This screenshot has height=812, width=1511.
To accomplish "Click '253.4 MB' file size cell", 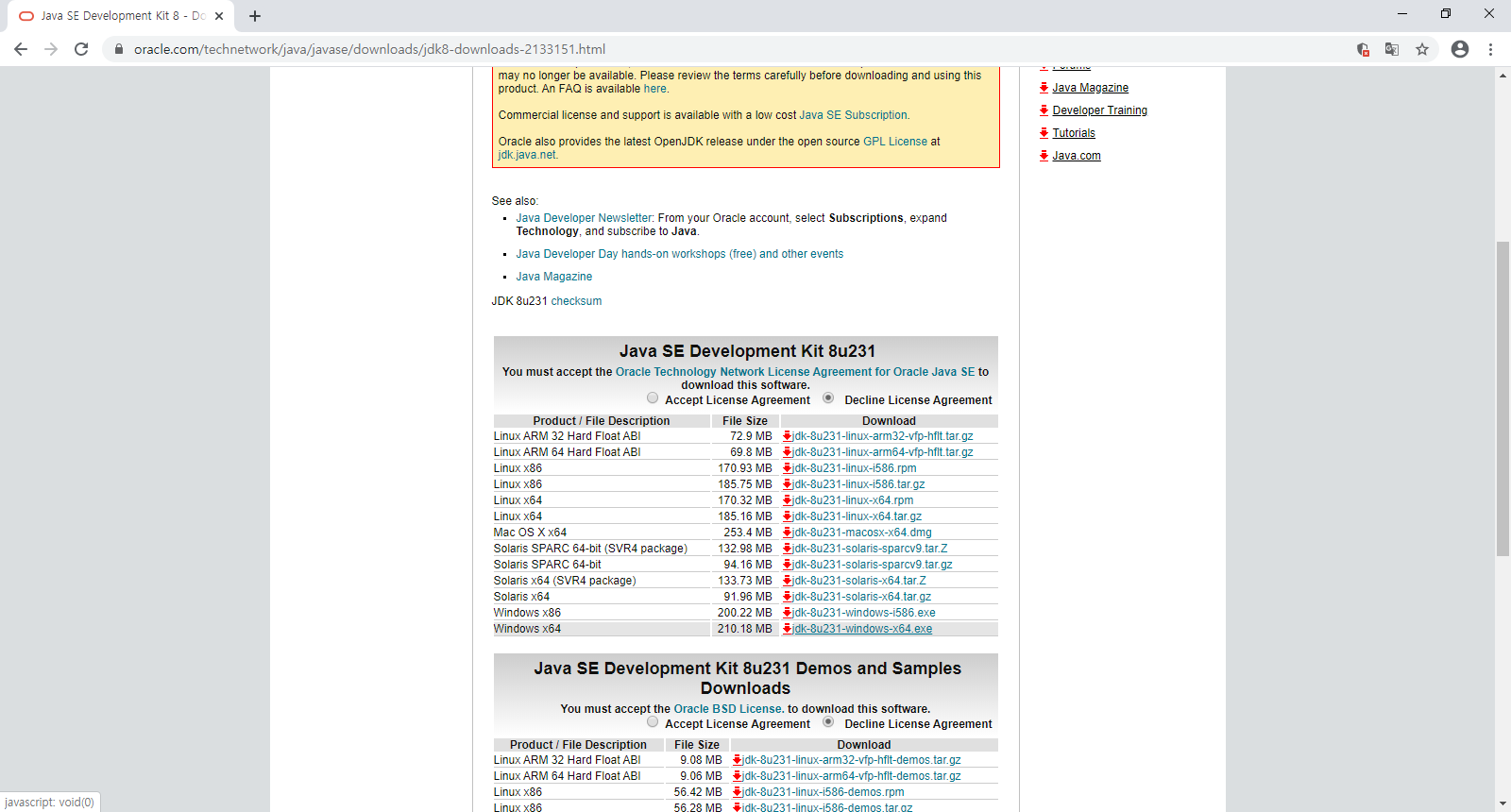I will 745,533.
